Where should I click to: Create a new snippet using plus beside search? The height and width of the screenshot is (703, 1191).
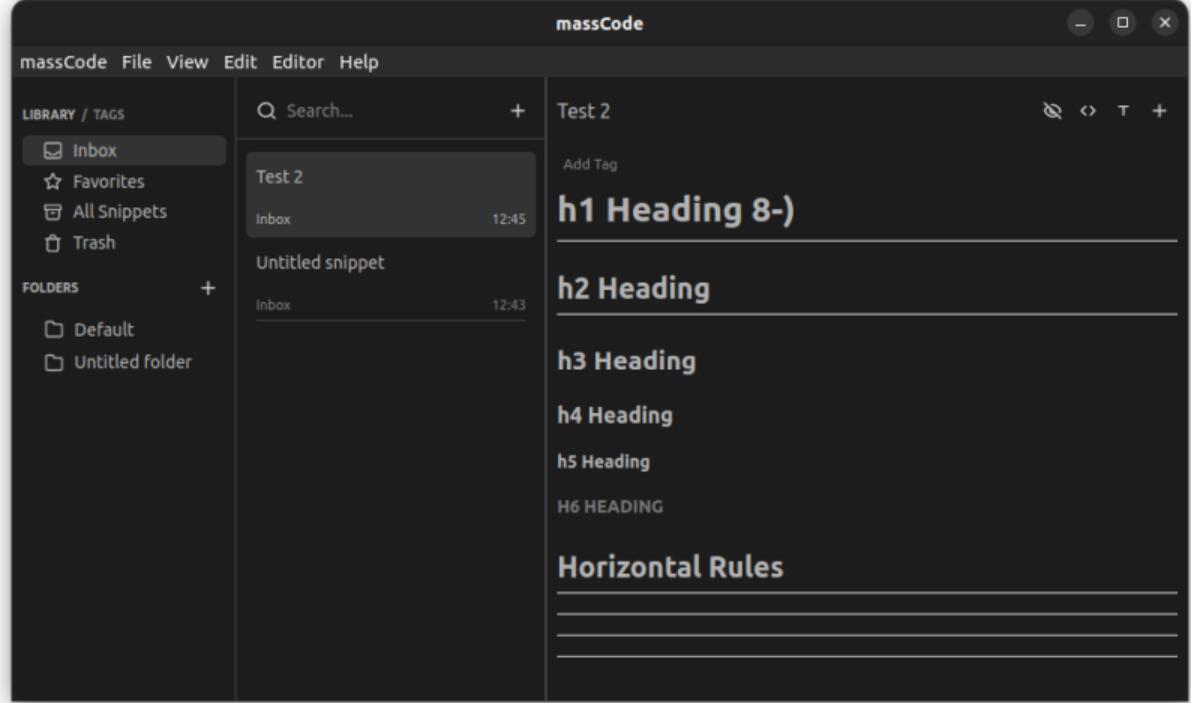(517, 111)
